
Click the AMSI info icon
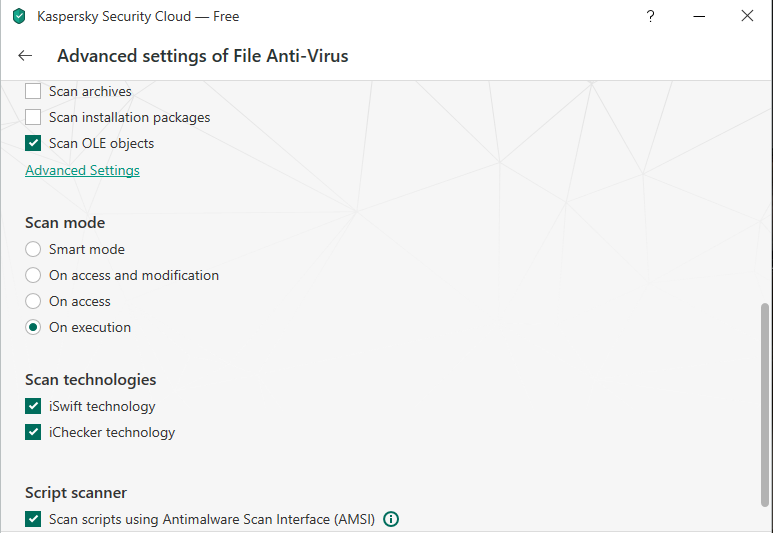click(x=391, y=519)
